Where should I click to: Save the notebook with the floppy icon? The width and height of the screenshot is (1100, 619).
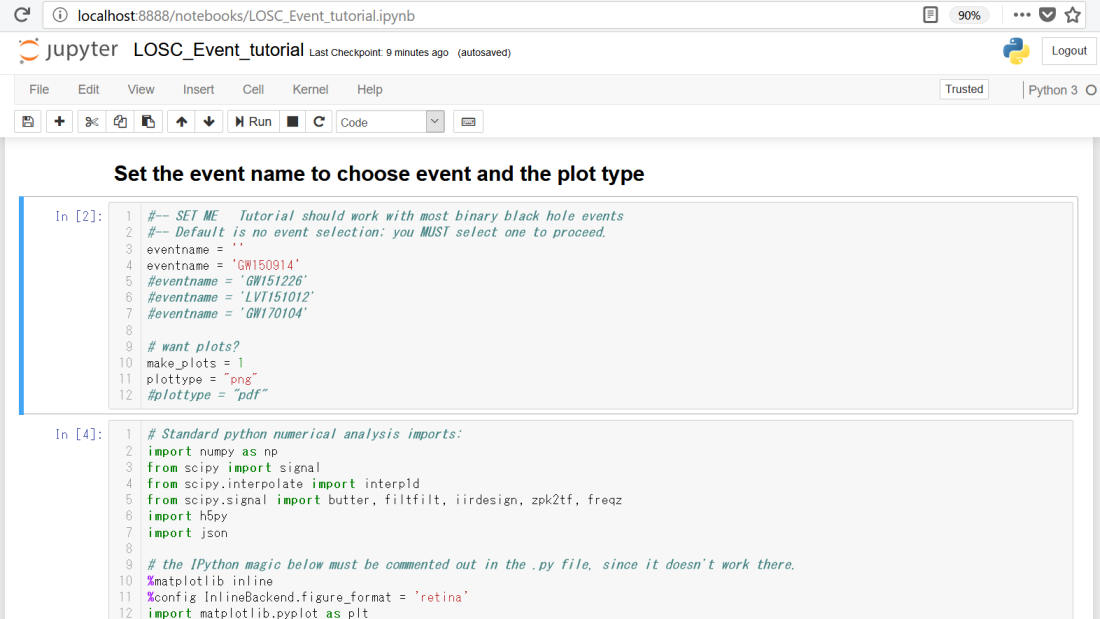[x=28, y=122]
